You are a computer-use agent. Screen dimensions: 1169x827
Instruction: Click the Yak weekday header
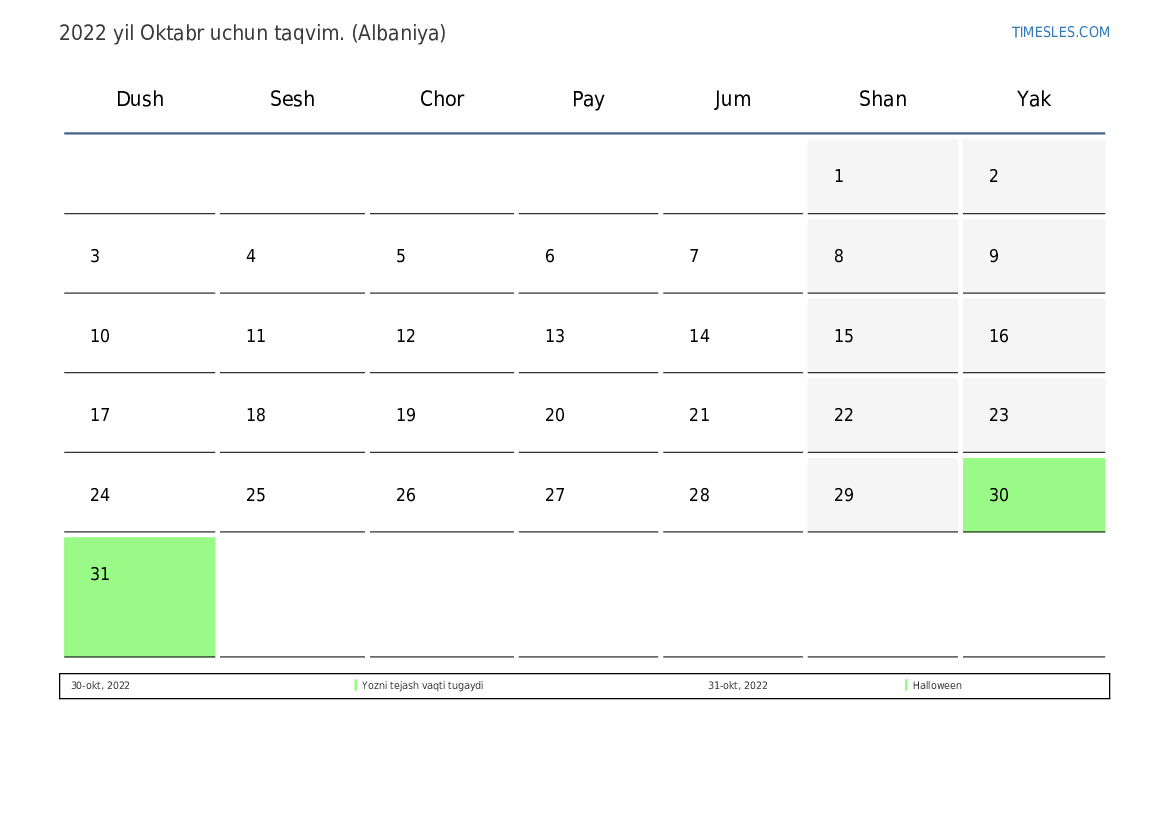(1033, 99)
